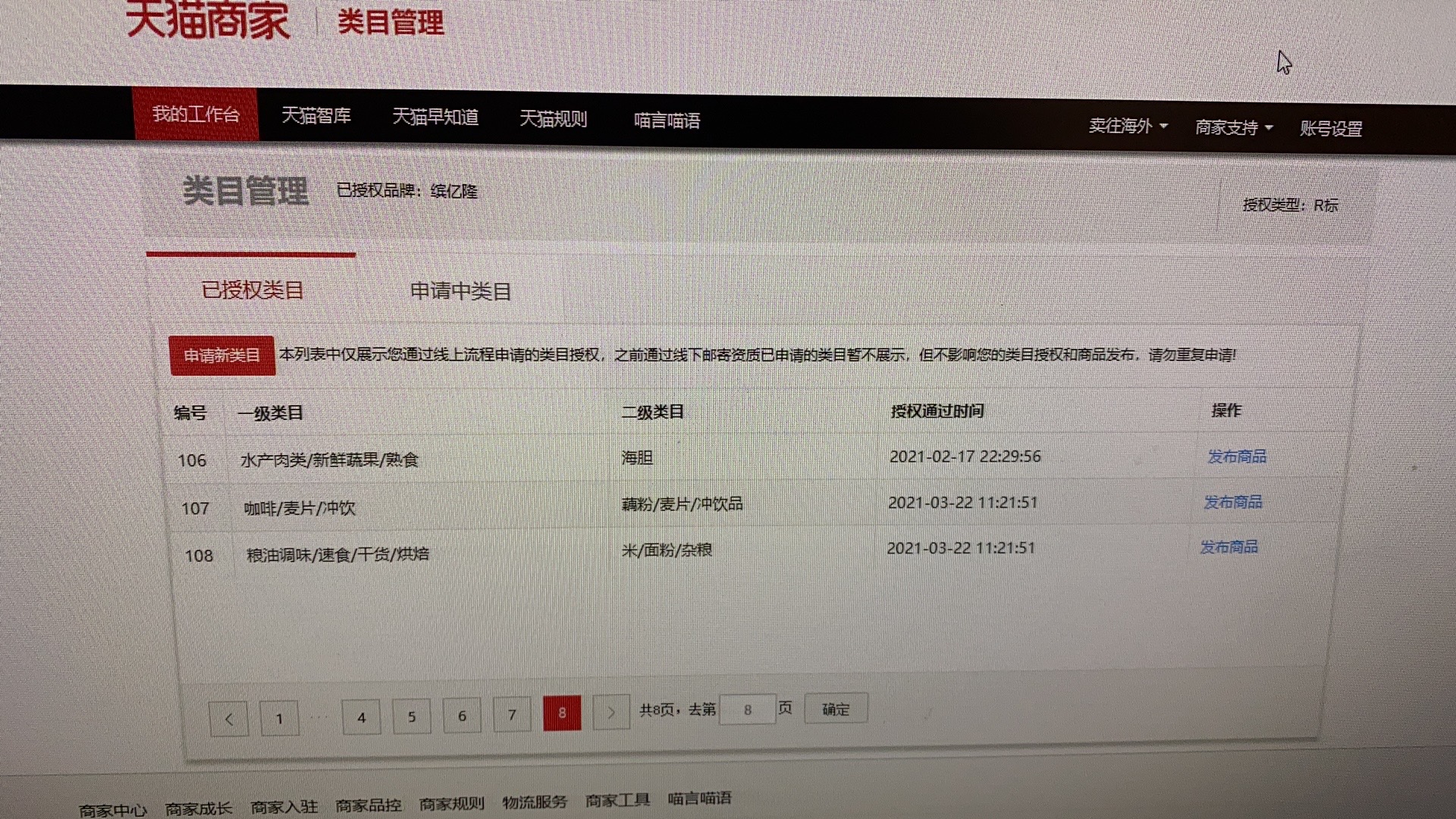This screenshot has width=1456, height=819.
Task: Click 发布商品 for row 106 海胆
Action: click(x=1237, y=457)
